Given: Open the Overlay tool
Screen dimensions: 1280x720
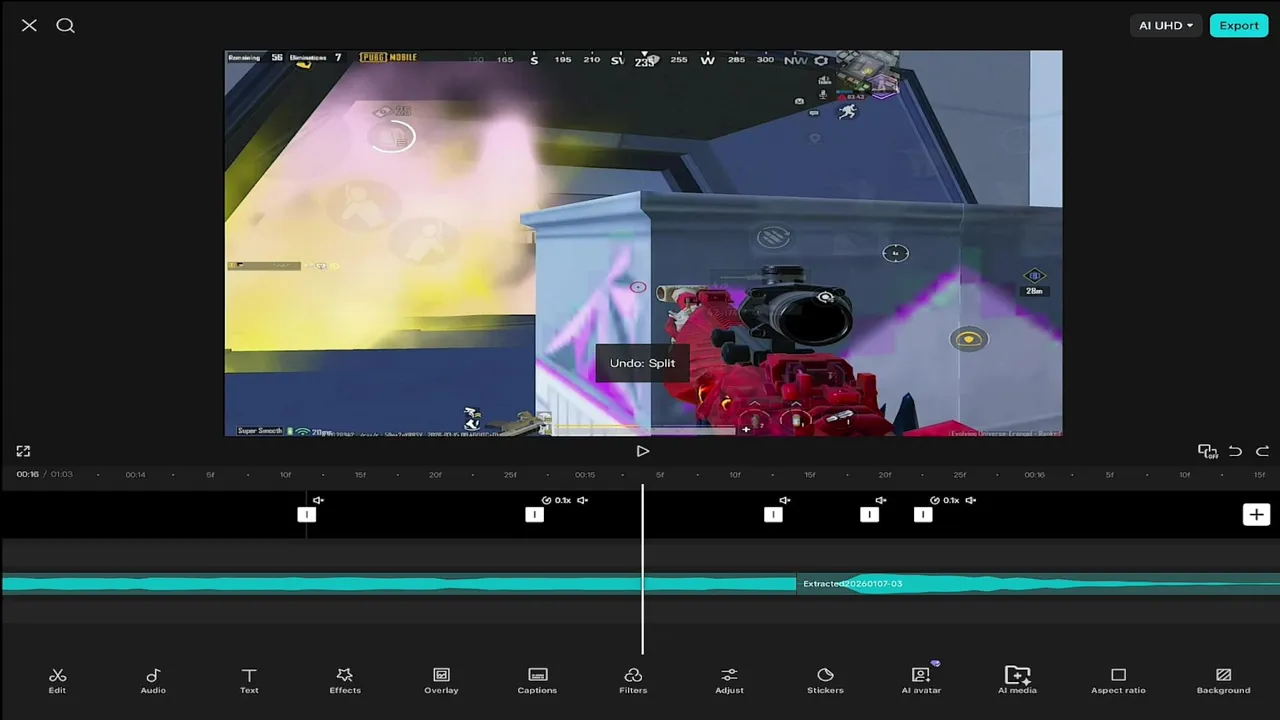Looking at the screenshot, I should coord(441,680).
